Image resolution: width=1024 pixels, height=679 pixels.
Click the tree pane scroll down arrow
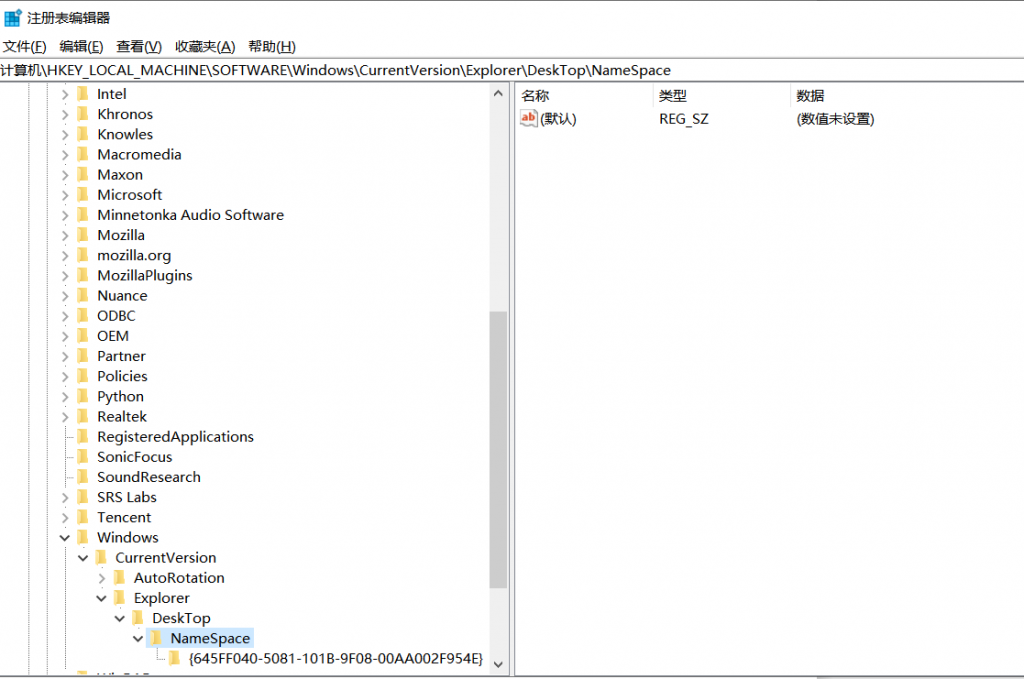[x=498, y=665]
